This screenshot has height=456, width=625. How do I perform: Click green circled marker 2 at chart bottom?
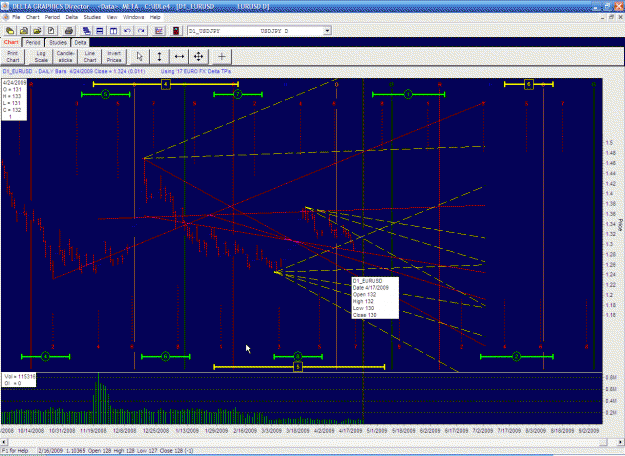[x=517, y=356]
